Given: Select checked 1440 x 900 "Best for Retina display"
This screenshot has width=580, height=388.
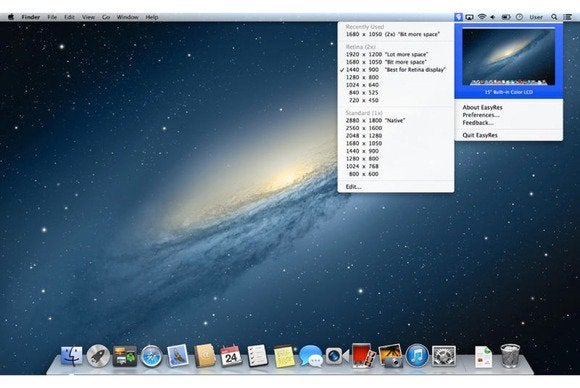Looking at the screenshot, I should tap(395, 70).
